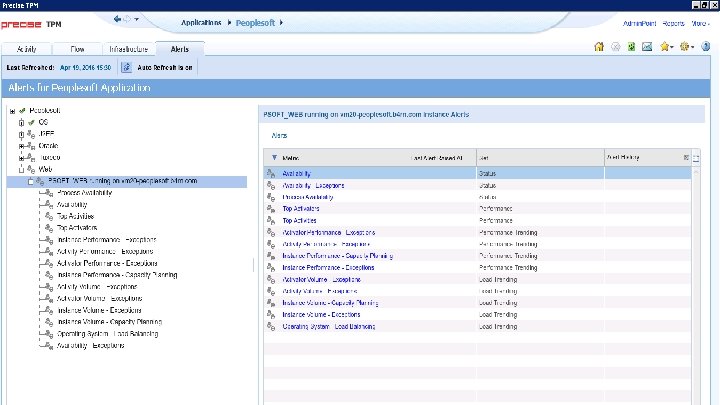Screen dimensions: 720x405
Task: Click icon beside Top Activators in alerts table
Action: tap(271, 208)
